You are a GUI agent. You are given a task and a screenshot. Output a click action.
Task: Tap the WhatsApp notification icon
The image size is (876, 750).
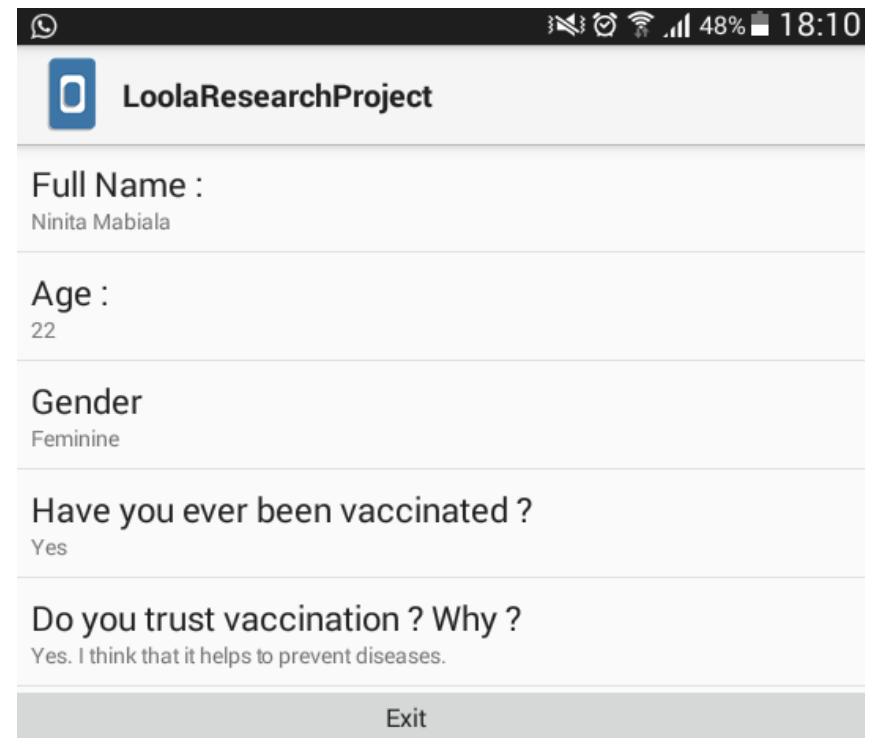click(43, 25)
